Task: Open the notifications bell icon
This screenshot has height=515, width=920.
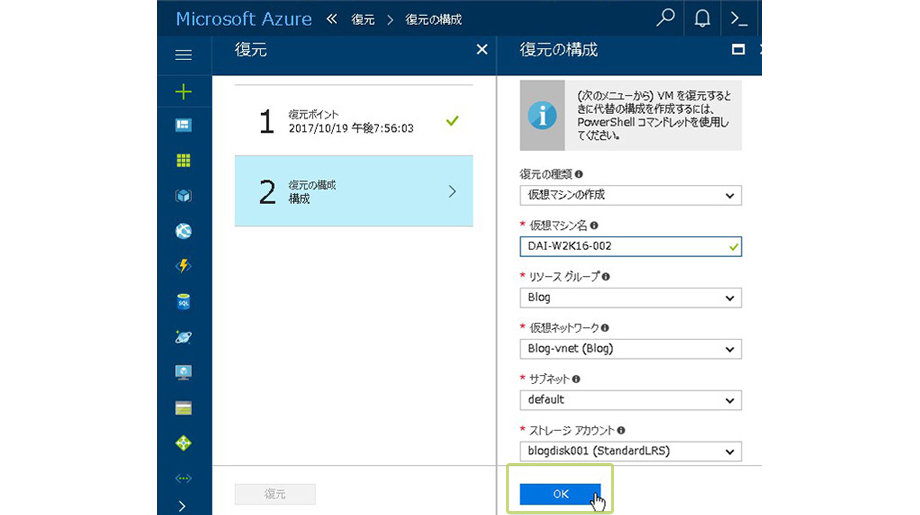Action: (703, 19)
